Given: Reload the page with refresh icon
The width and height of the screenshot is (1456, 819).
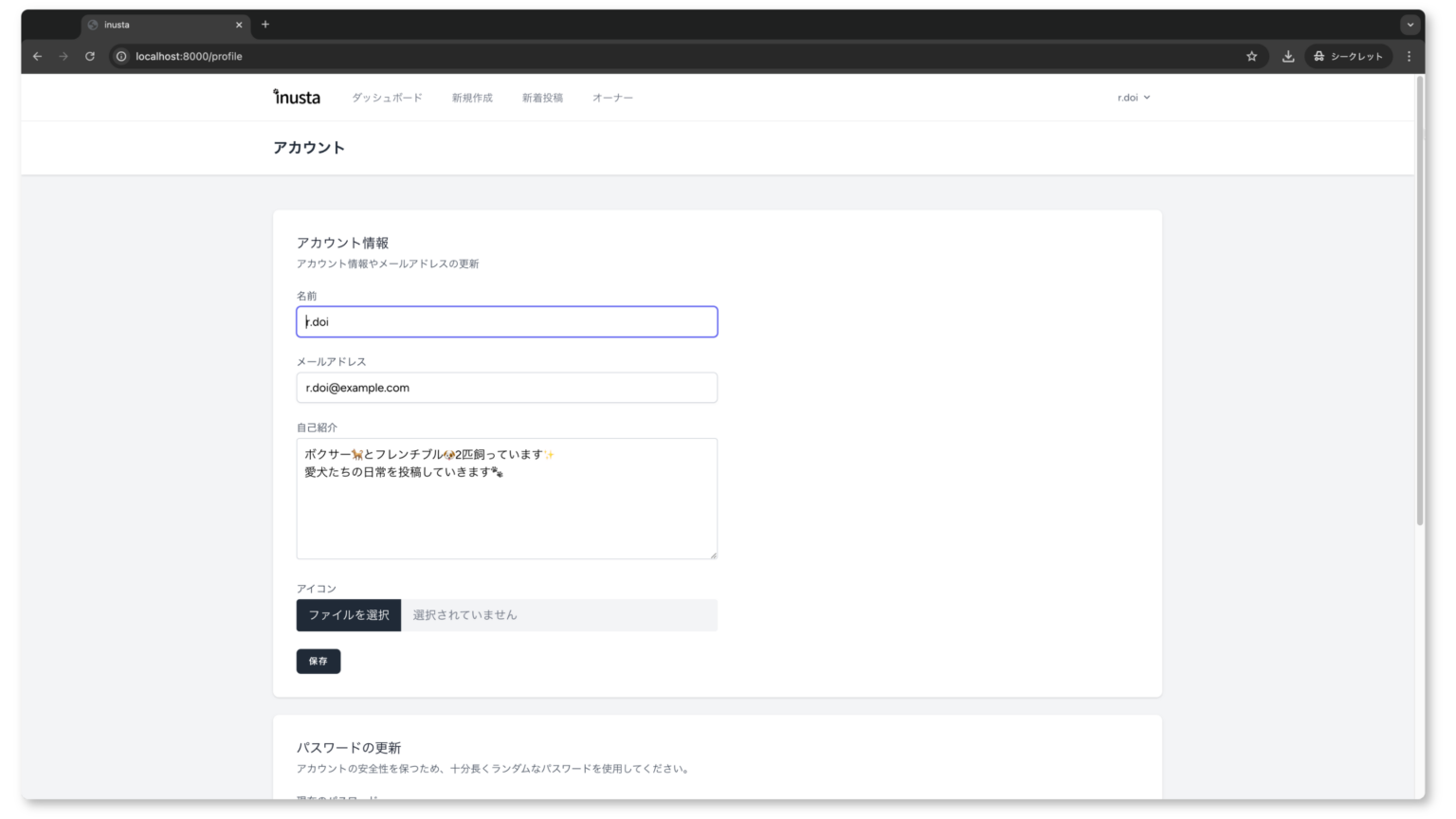Looking at the screenshot, I should (x=90, y=57).
